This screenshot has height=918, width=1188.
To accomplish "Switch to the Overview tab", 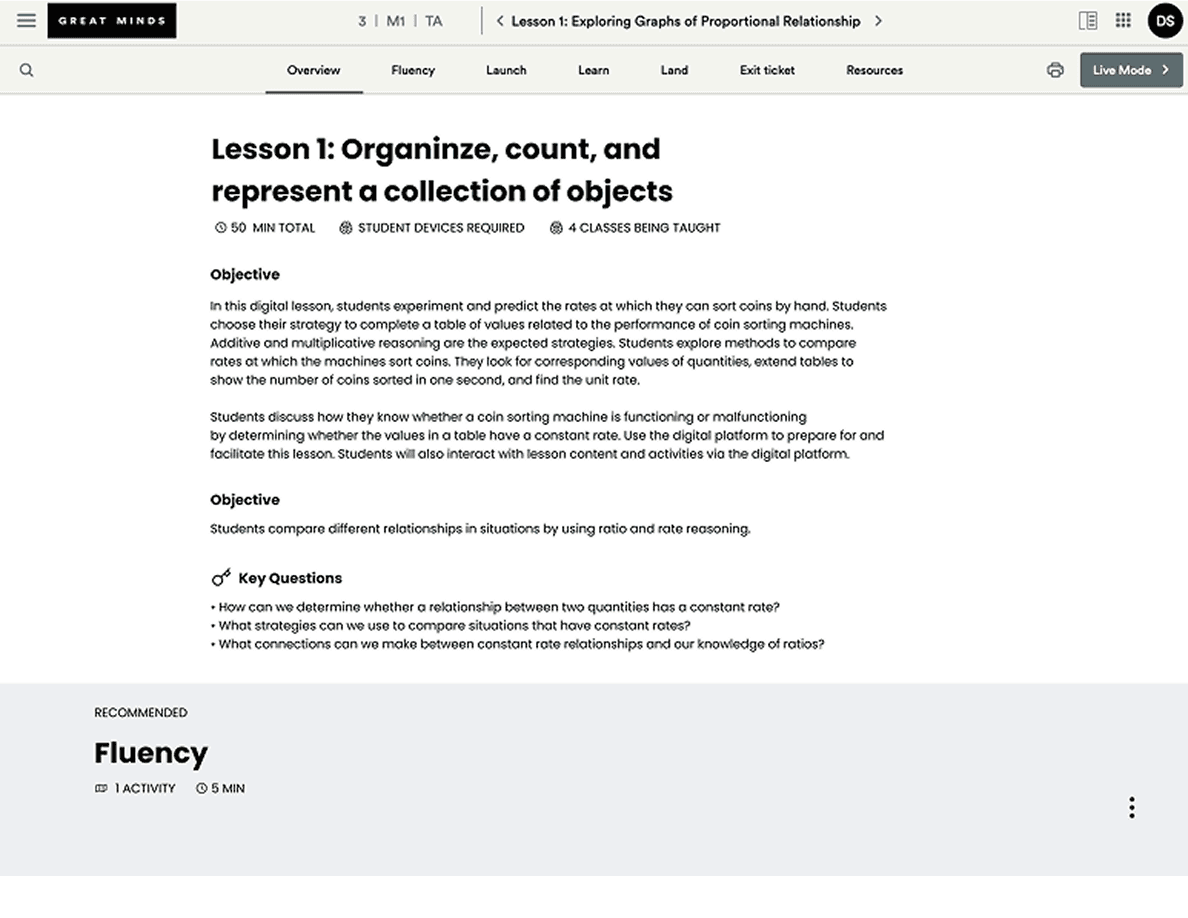I will click(x=314, y=70).
